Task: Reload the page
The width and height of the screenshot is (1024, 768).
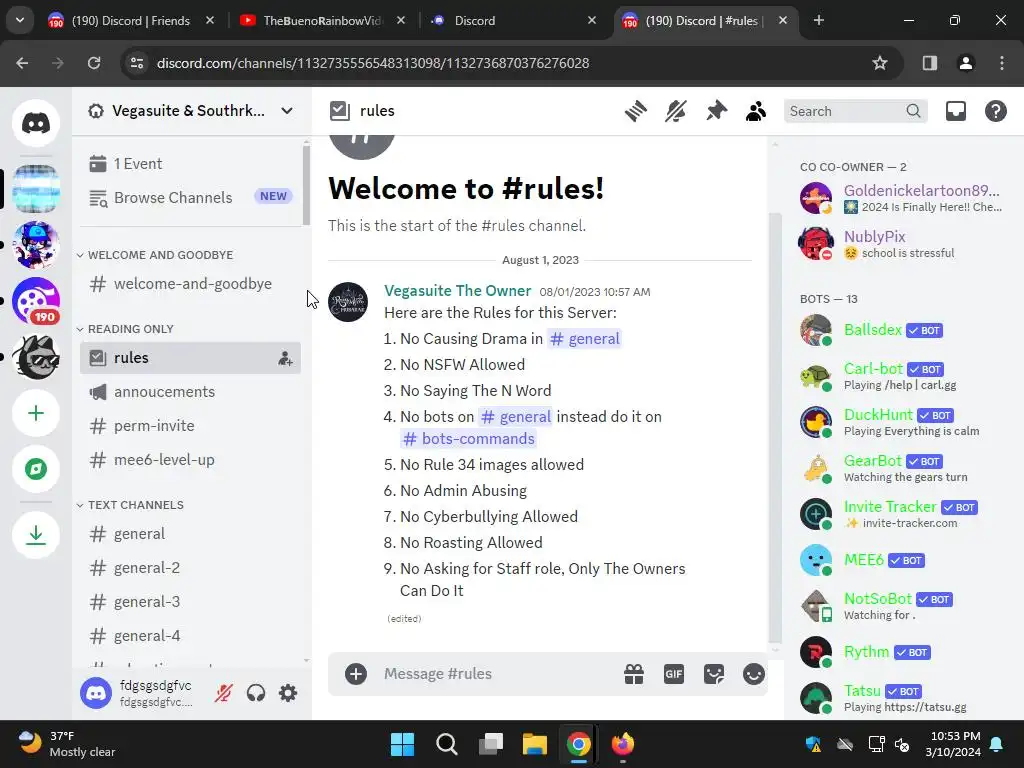Action: (94, 63)
